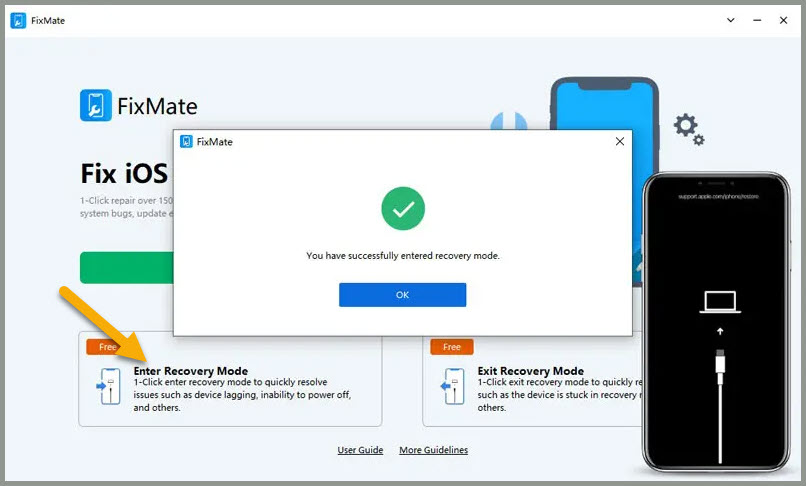Click the large FixMate wordmark text
The width and height of the screenshot is (806, 486).
[x=157, y=106]
